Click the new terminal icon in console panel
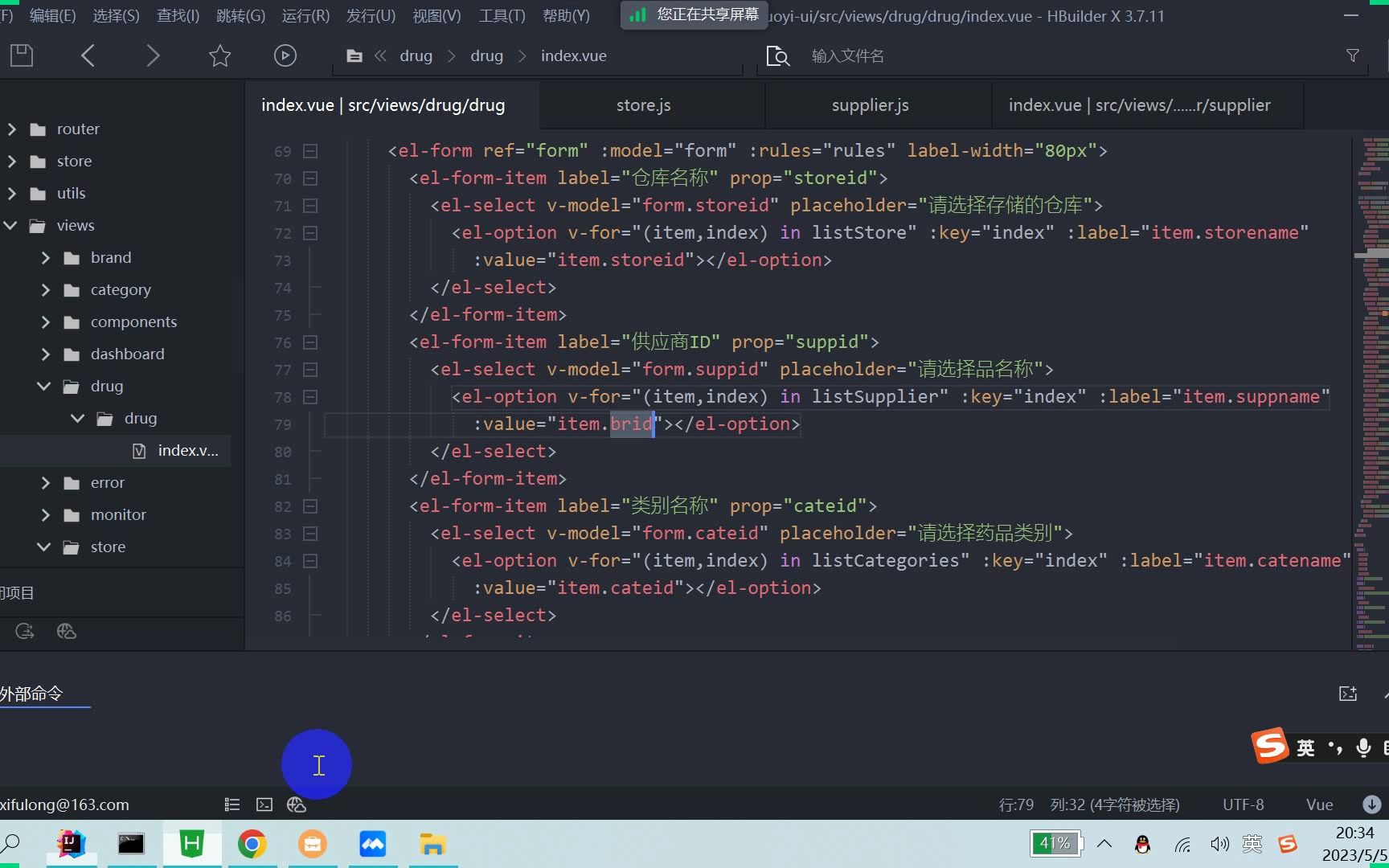Image resolution: width=1389 pixels, height=868 pixels. 1348,694
